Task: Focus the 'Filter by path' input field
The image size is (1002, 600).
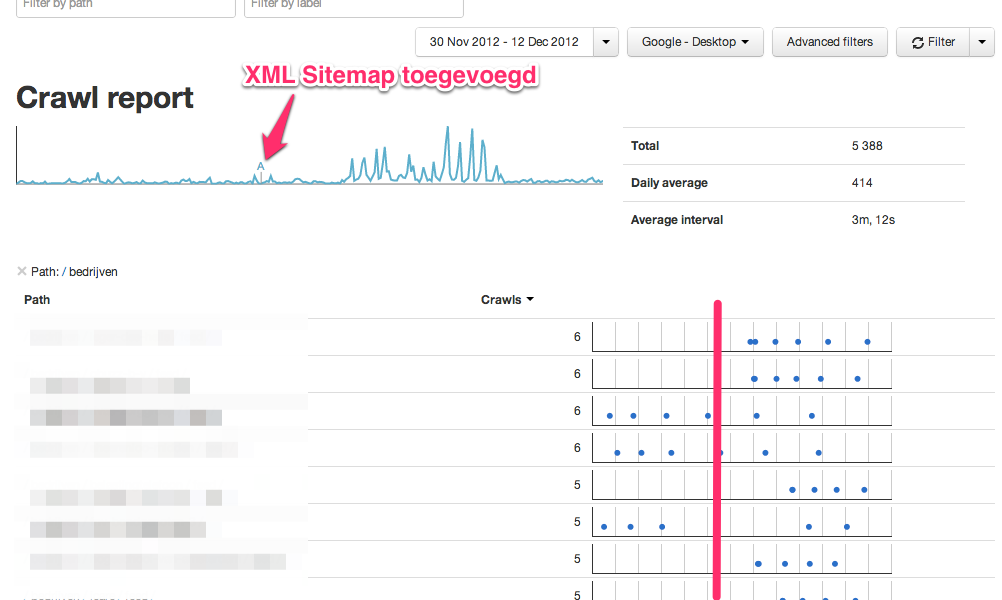Action: (126, 6)
